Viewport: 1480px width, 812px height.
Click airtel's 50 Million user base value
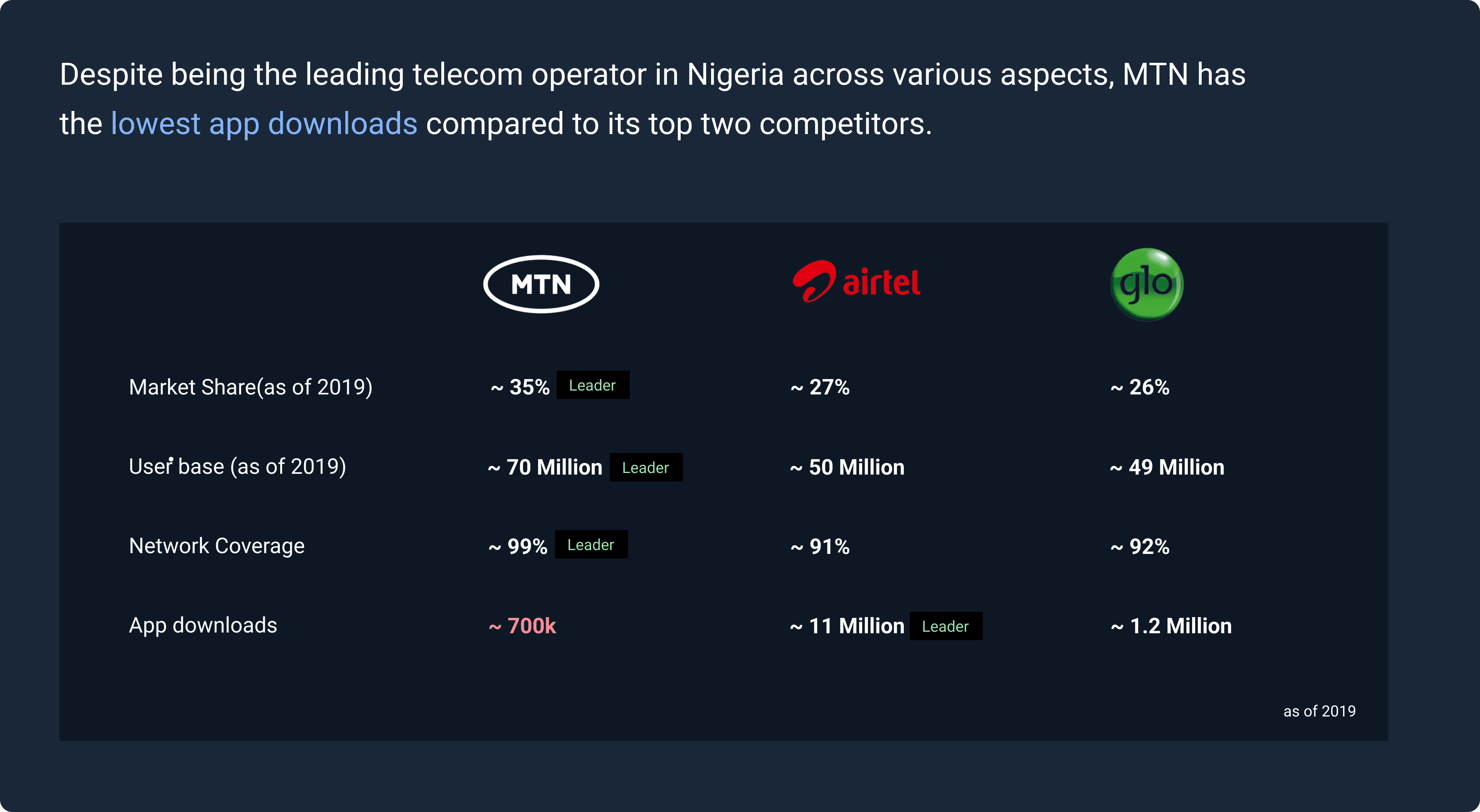click(848, 468)
